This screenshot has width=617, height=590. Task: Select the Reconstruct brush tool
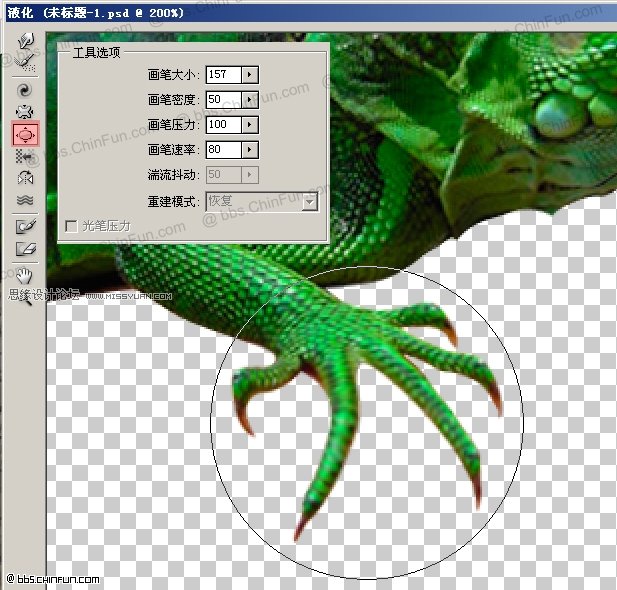point(25,62)
